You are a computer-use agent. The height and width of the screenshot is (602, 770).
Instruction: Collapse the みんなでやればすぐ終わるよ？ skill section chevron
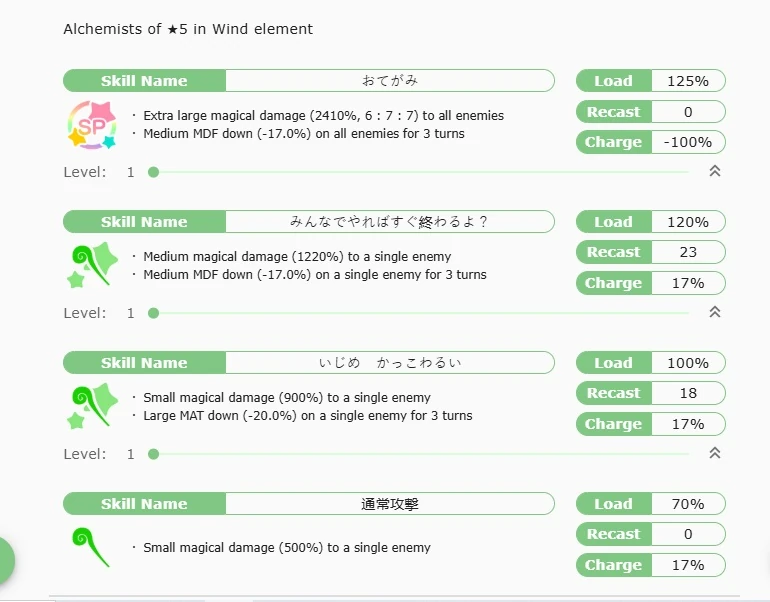tap(714, 312)
